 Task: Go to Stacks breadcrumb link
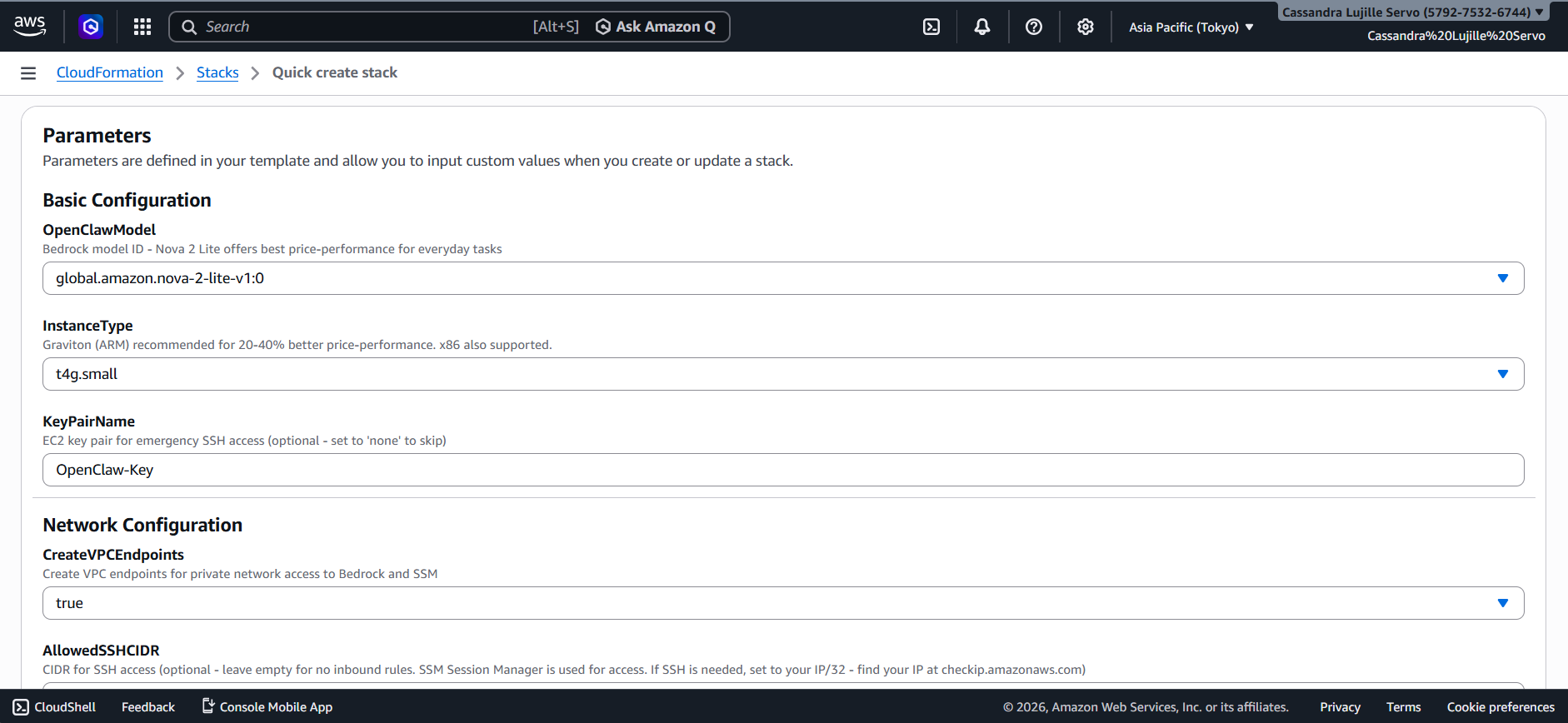[217, 72]
